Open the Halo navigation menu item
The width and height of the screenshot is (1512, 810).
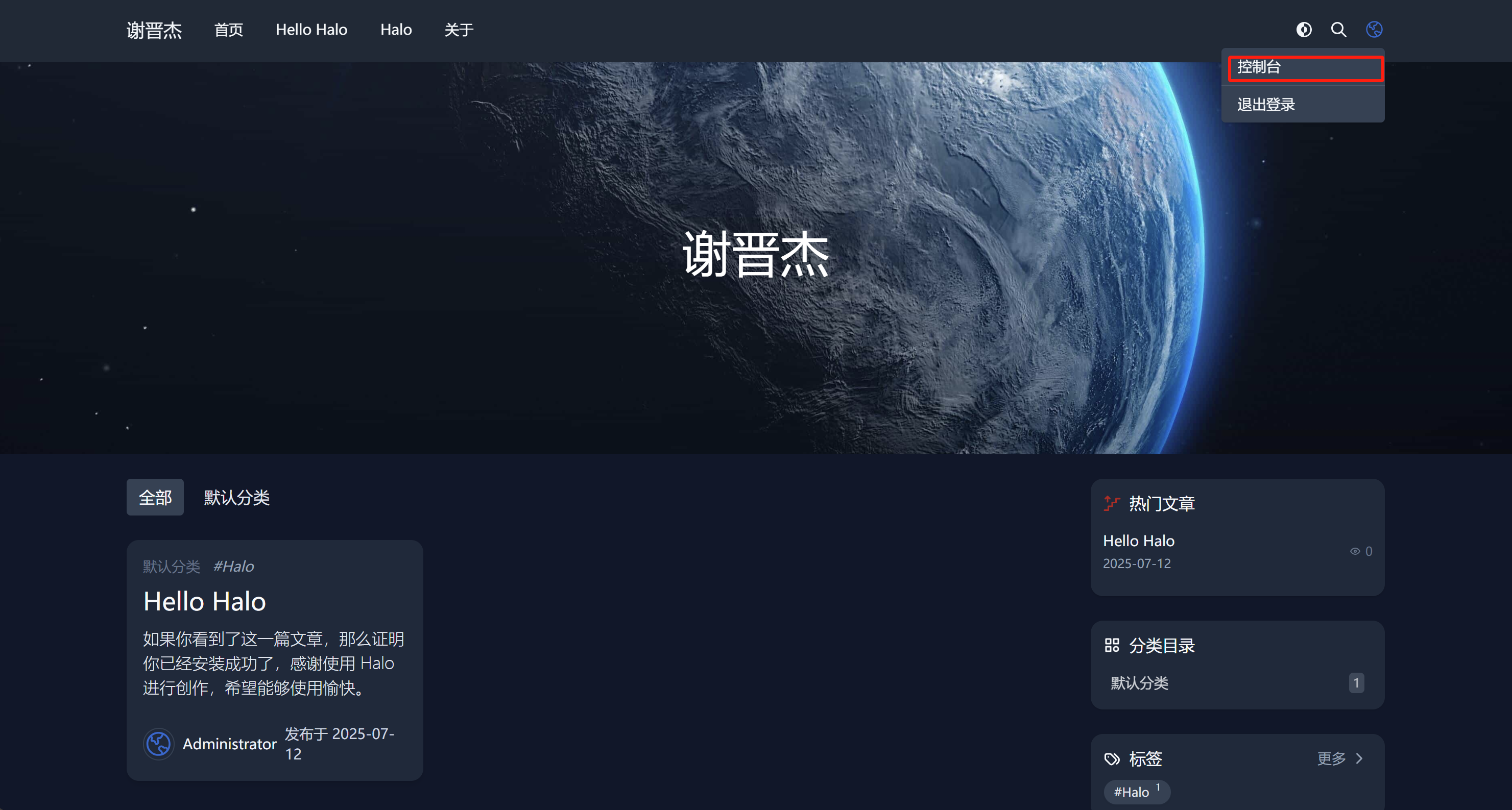tap(396, 30)
